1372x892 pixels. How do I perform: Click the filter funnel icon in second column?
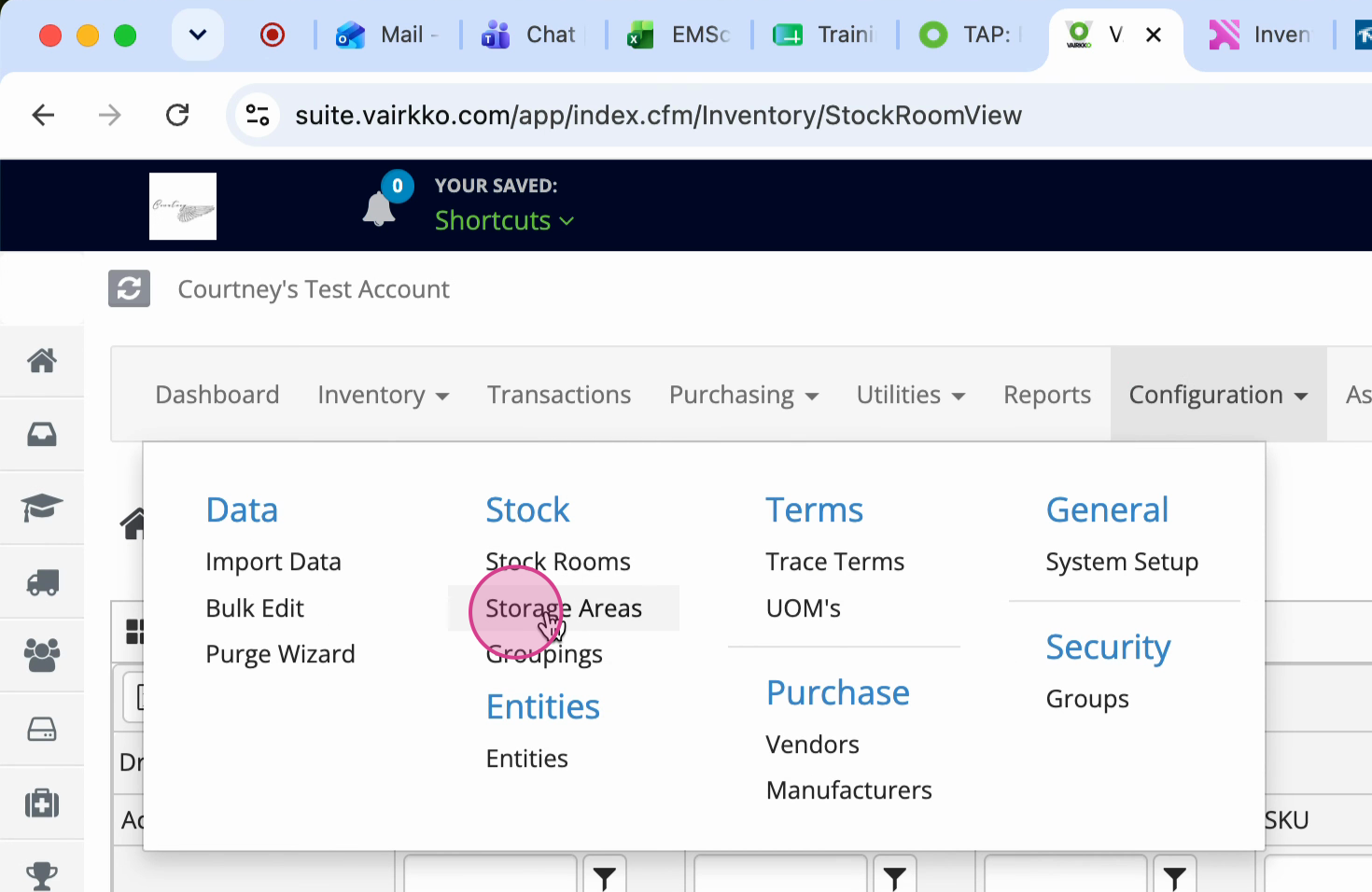895,876
